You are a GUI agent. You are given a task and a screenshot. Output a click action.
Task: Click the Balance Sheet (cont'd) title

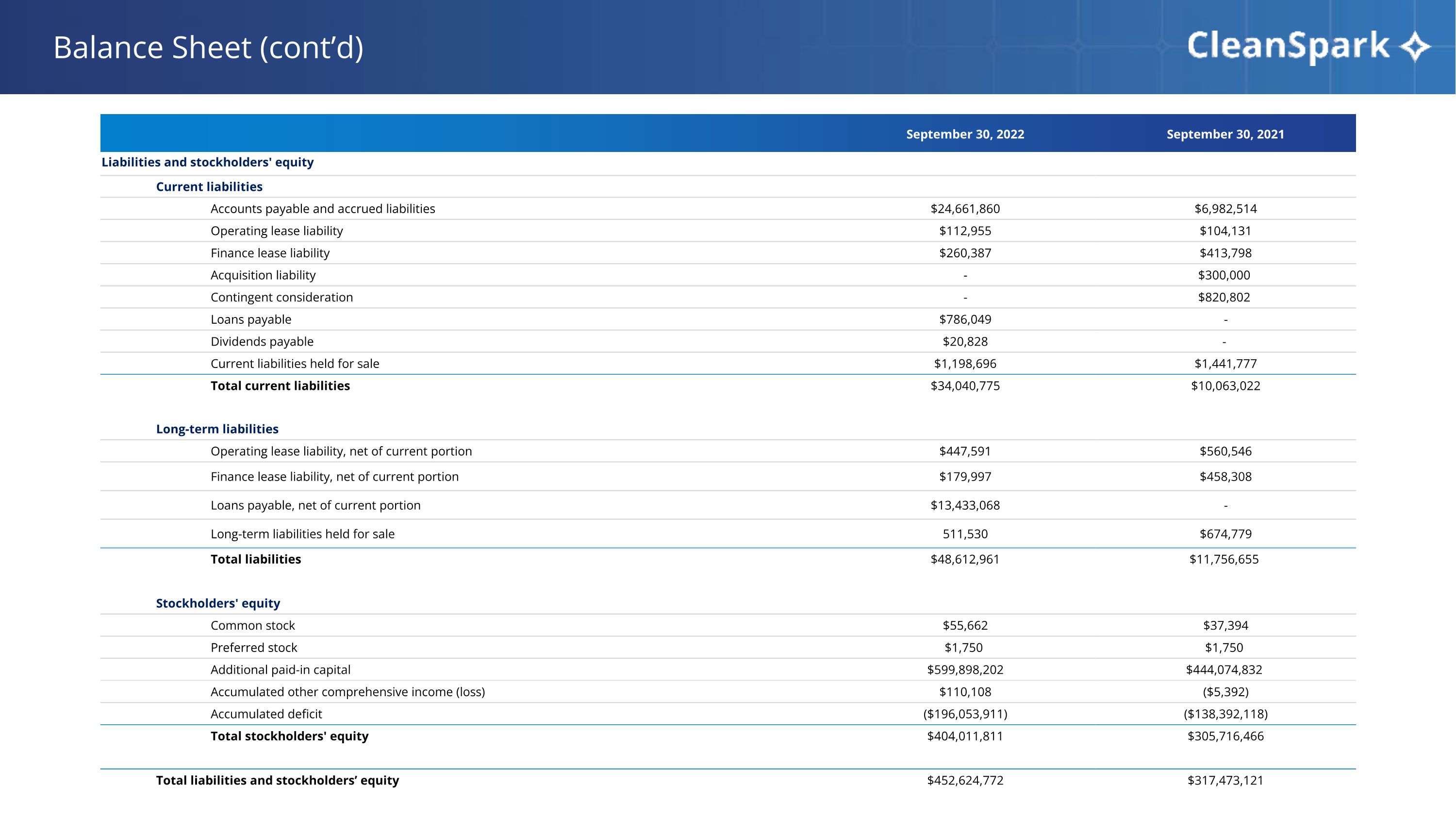(x=208, y=48)
